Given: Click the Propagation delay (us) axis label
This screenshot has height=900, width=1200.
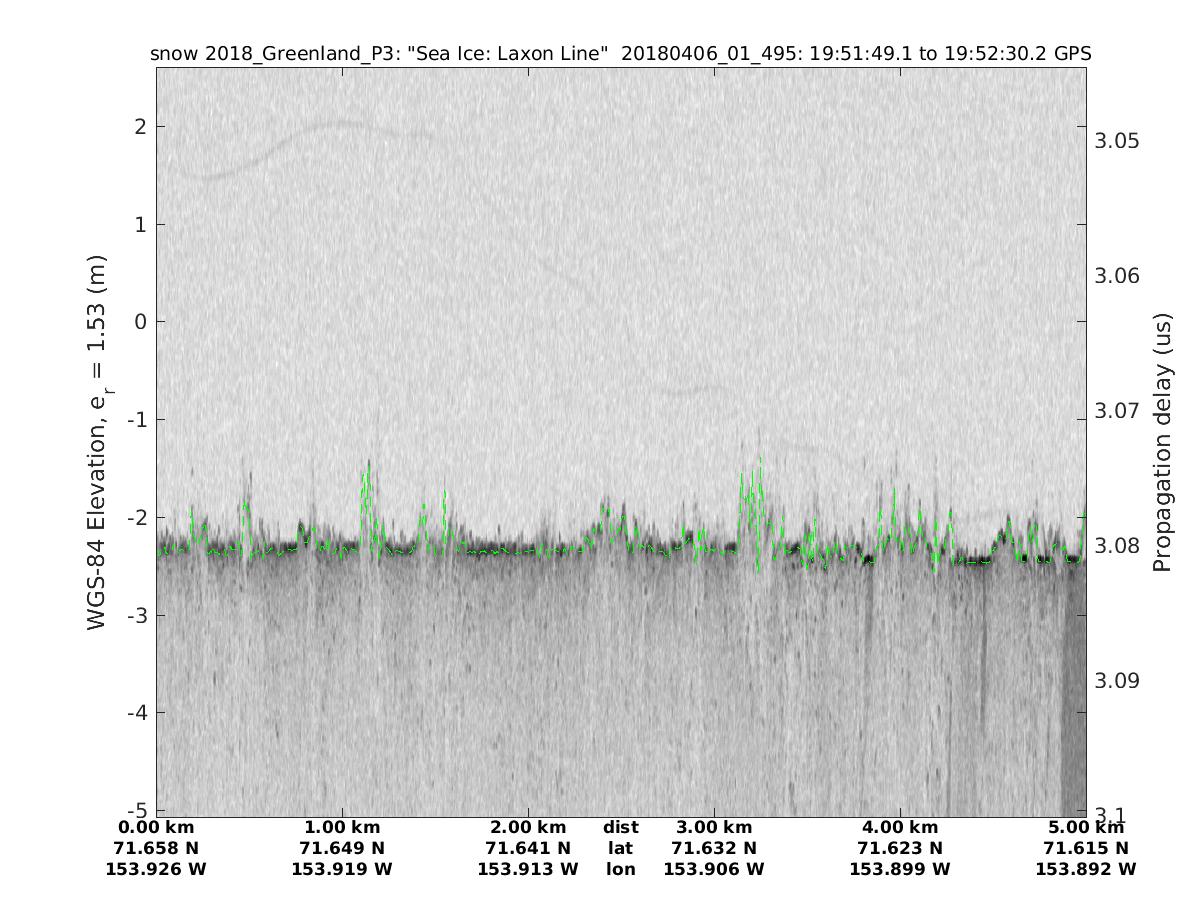Looking at the screenshot, I should (1161, 442).
